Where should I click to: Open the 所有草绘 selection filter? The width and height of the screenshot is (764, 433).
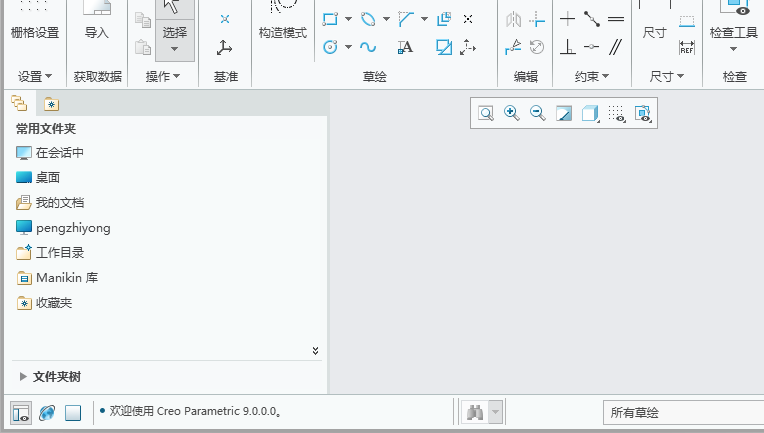[x=683, y=413]
